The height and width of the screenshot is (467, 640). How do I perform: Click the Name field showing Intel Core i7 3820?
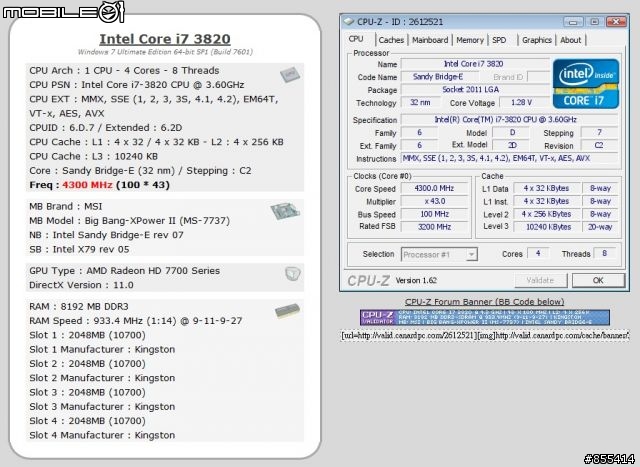(x=475, y=64)
